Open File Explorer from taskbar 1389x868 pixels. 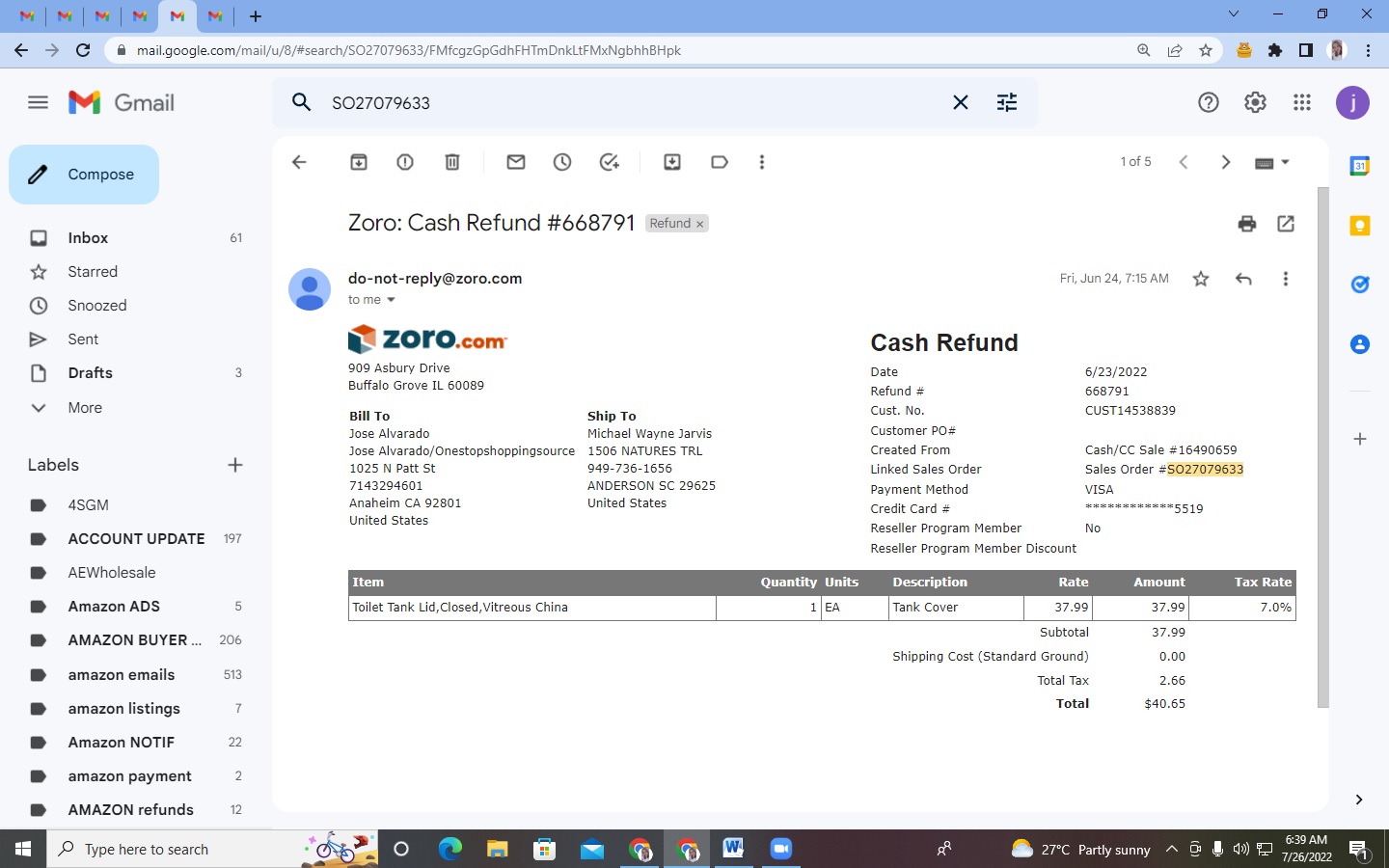[x=497, y=849]
